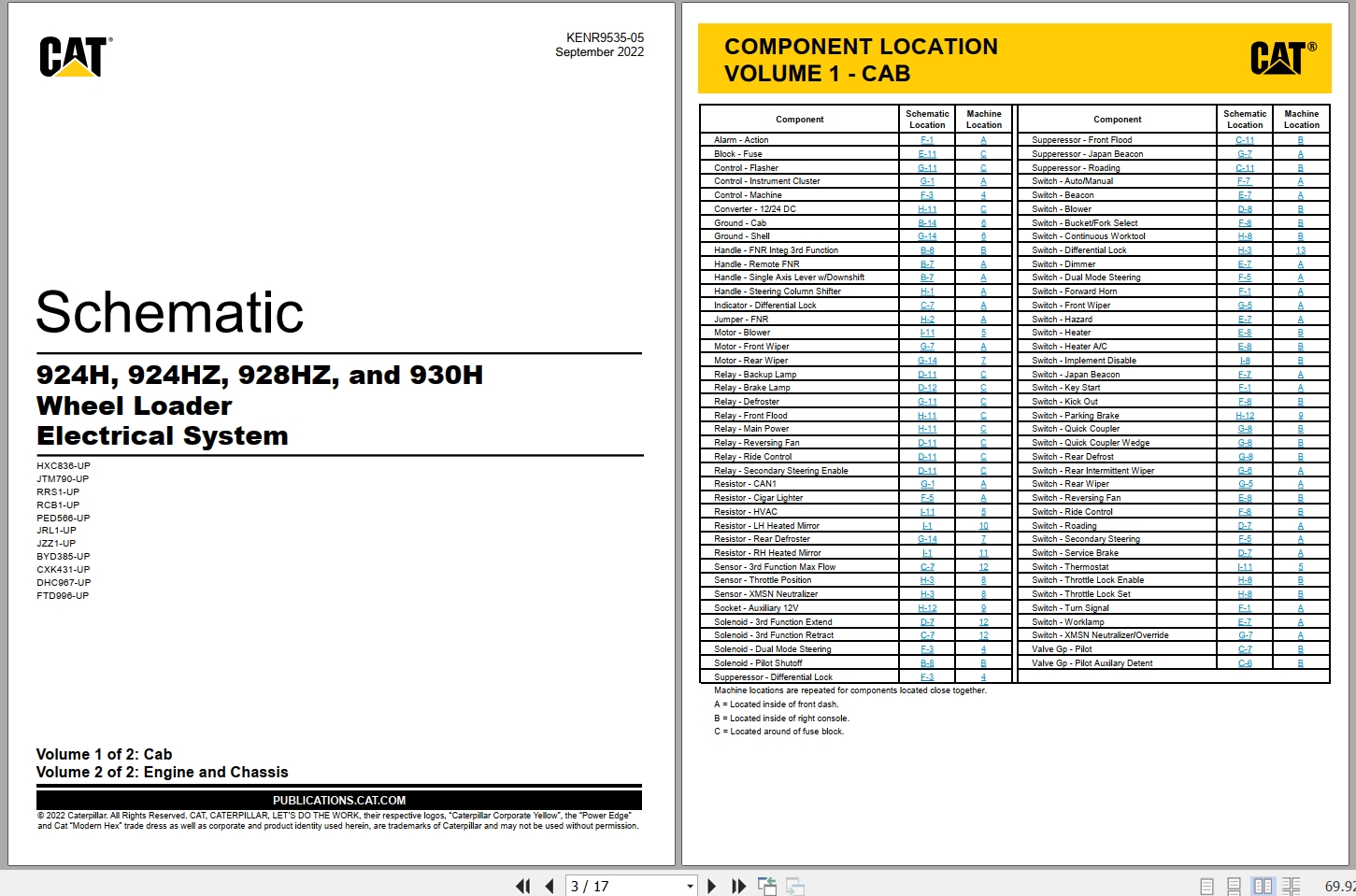Open schematic link F-5 for Resistor - Cigar Lighter
This screenshot has width=1356, height=896.
927,498
